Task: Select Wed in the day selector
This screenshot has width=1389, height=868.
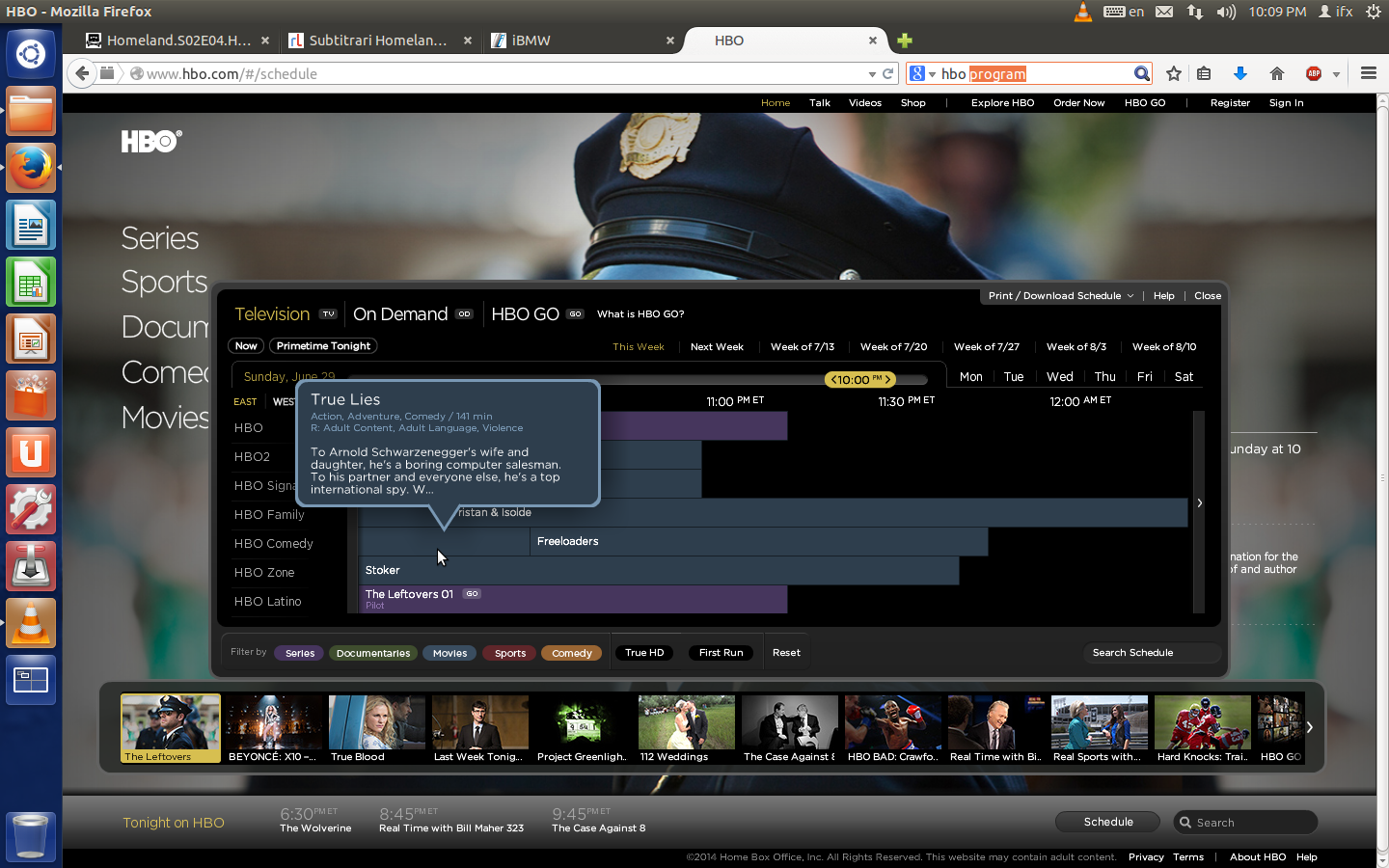Action: tap(1059, 377)
